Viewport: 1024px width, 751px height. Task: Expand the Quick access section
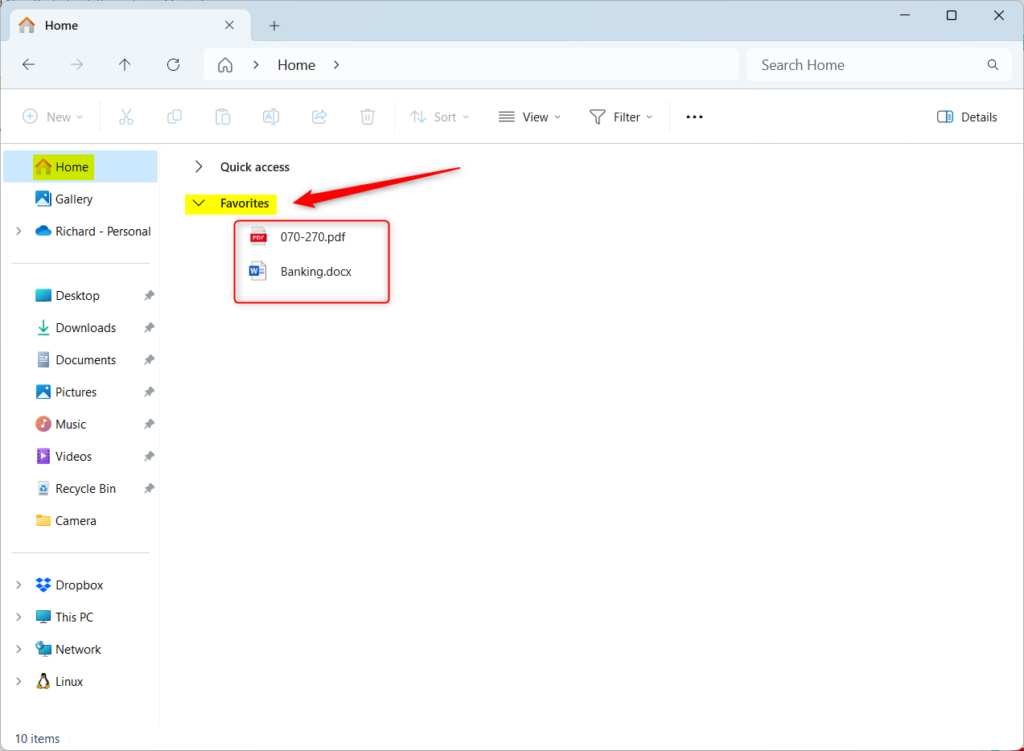(x=199, y=167)
